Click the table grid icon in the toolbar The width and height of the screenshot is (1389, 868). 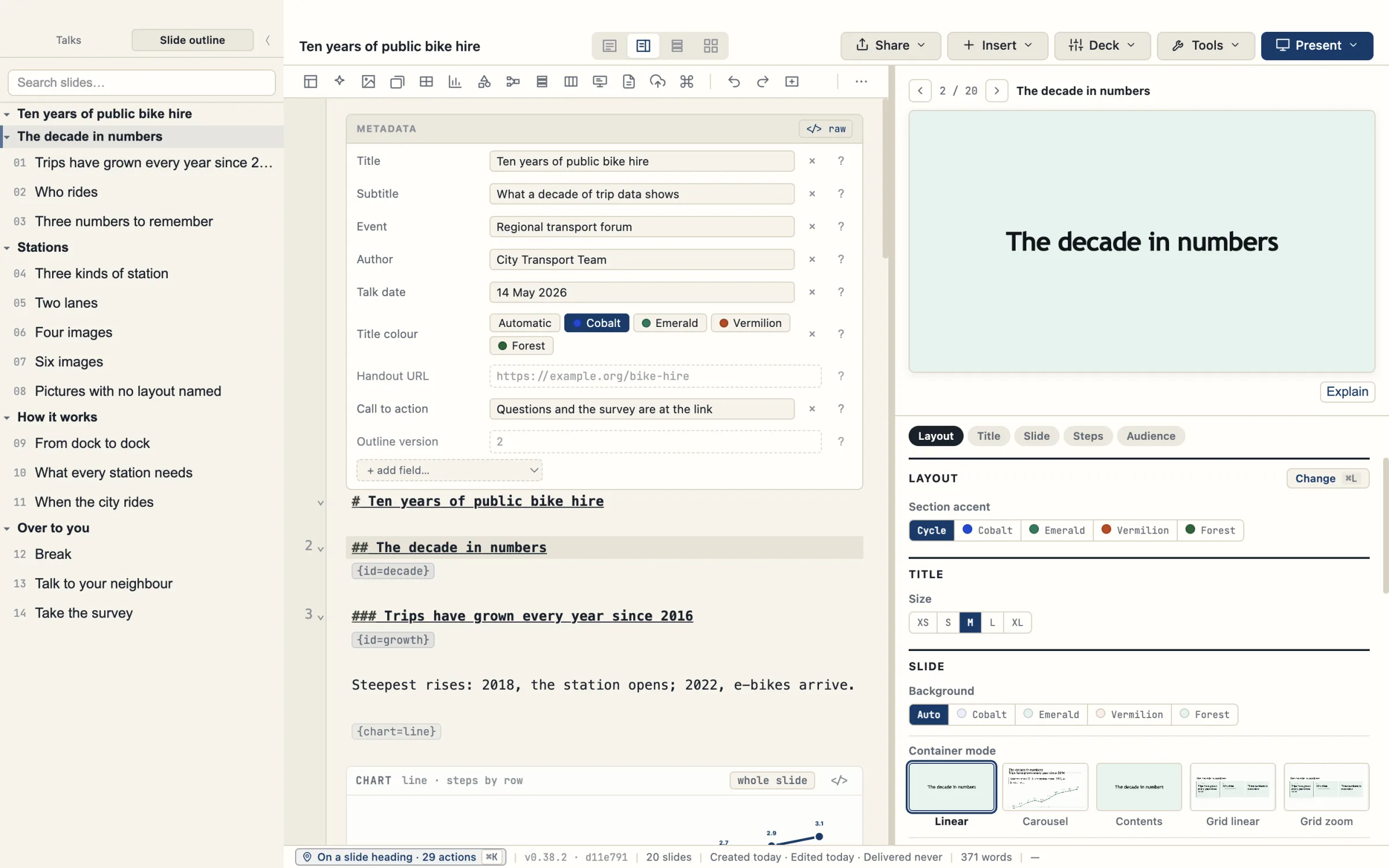(x=426, y=82)
